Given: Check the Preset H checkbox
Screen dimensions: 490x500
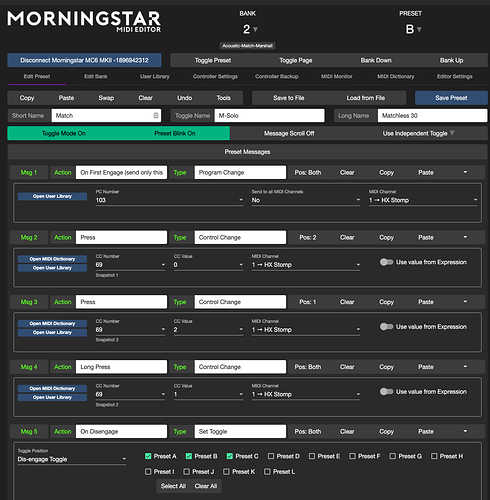Looking at the screenshot, I should [x=434, y=456].
